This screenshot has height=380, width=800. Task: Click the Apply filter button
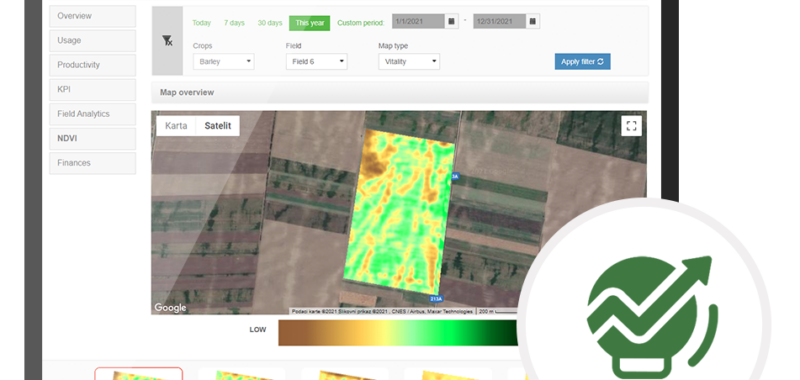tap(583, 62)
